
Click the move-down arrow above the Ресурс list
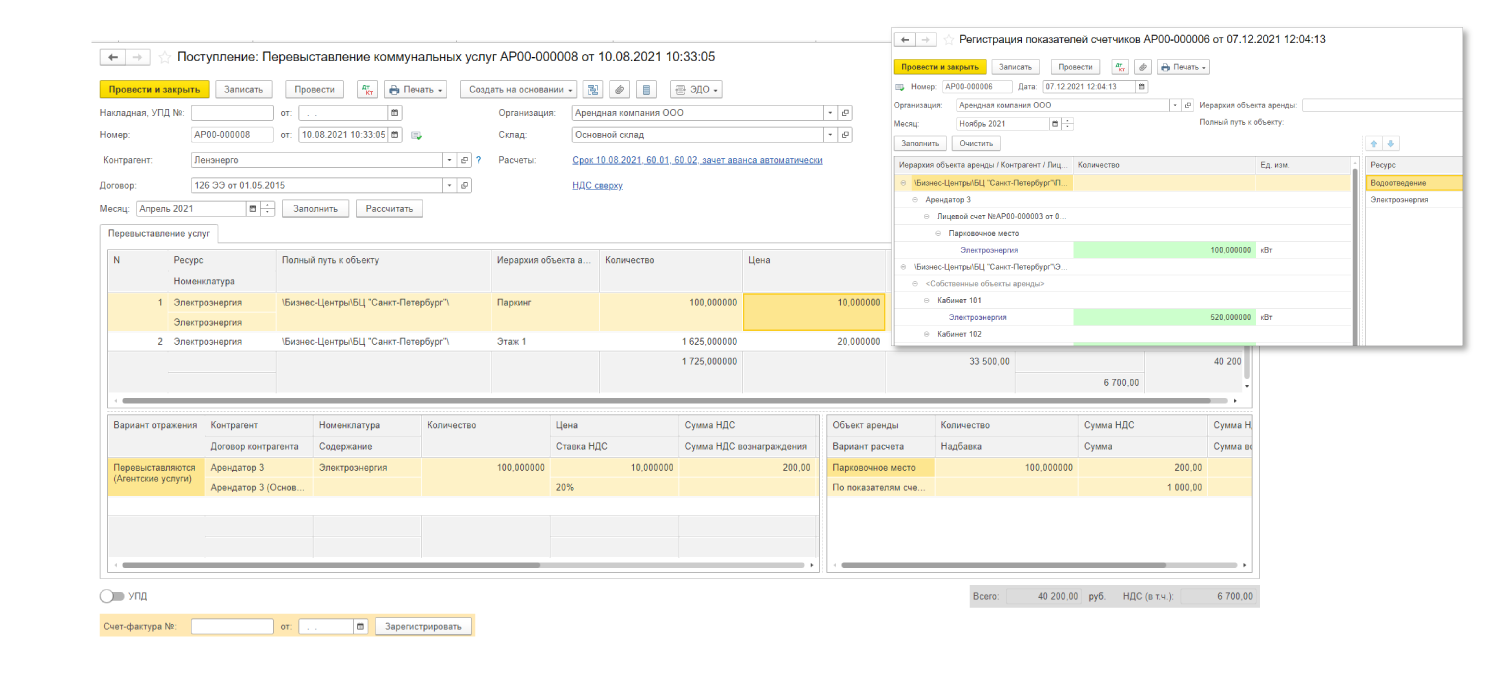tap(1391, 144)
